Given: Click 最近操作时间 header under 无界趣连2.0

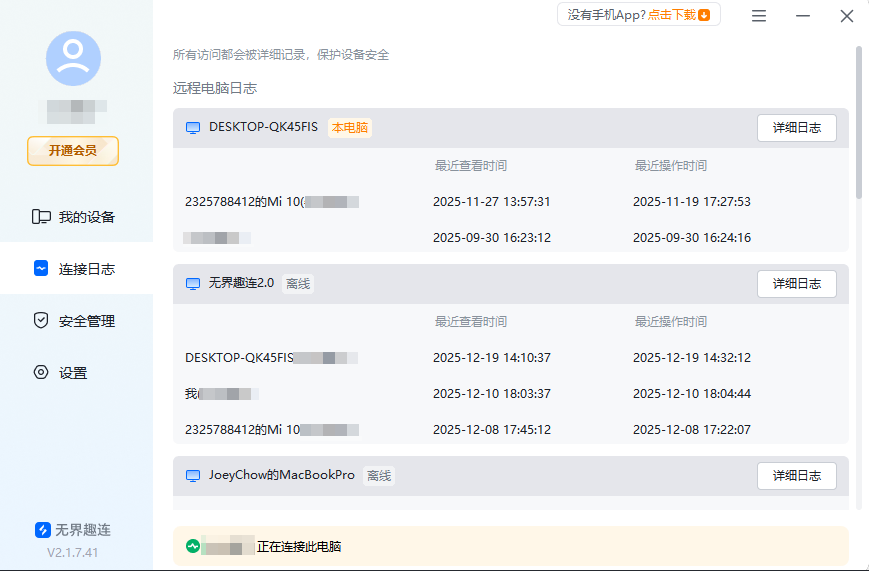Looking at the screenshot, I should point(671,322).
